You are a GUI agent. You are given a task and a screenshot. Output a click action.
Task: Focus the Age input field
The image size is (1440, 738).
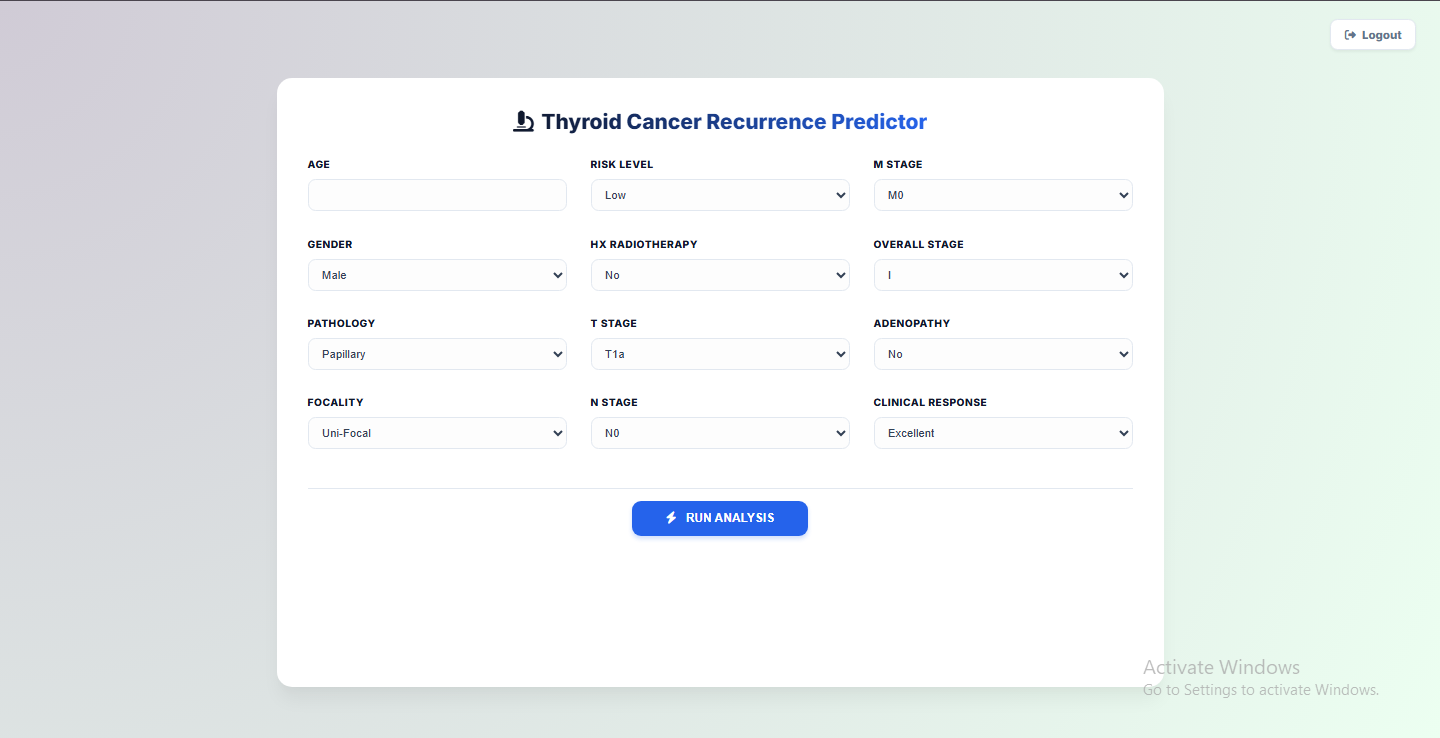pos(437,195)
